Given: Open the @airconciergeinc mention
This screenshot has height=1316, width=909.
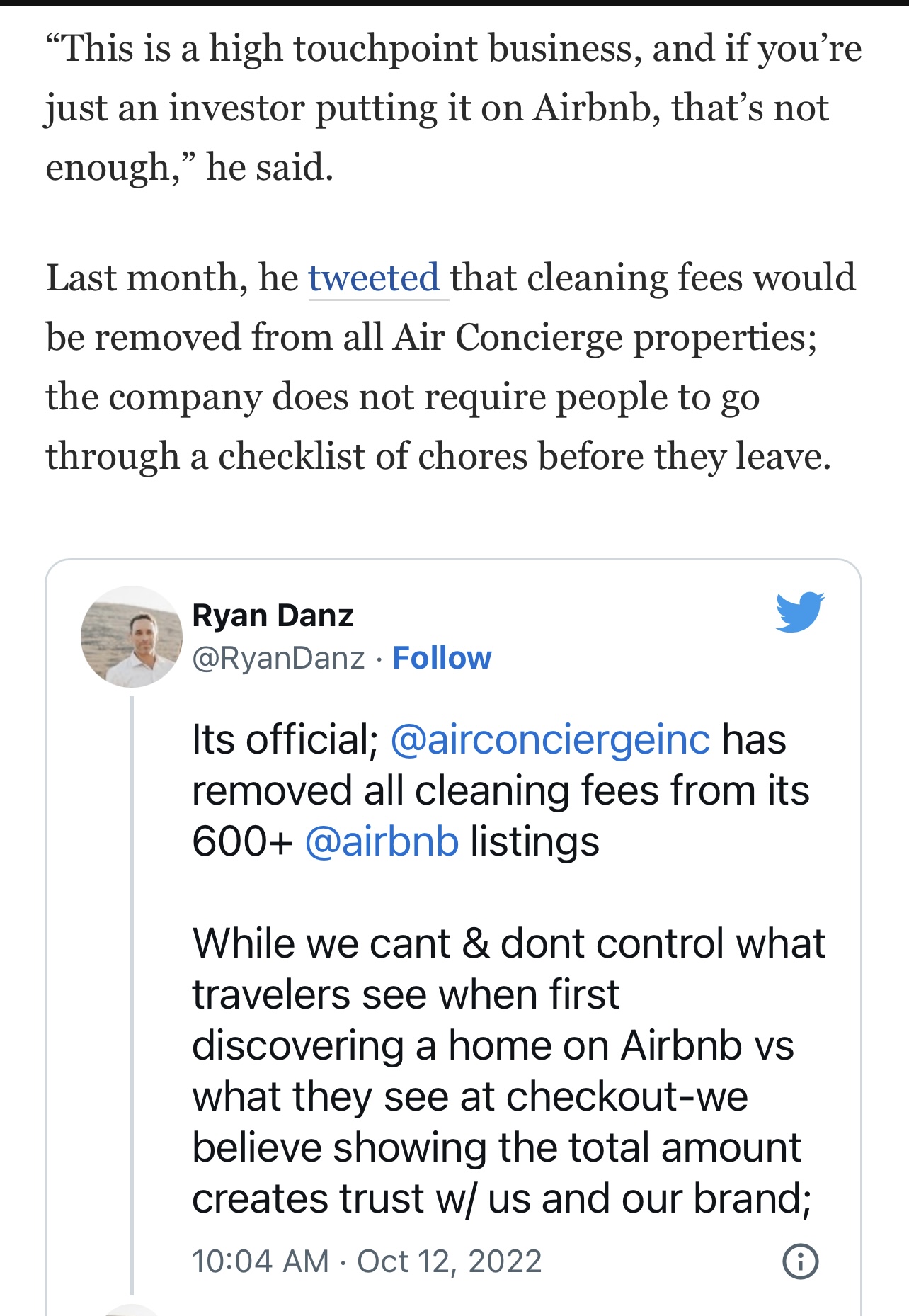Looking at the screenshot, I should [x=549, y=739].
